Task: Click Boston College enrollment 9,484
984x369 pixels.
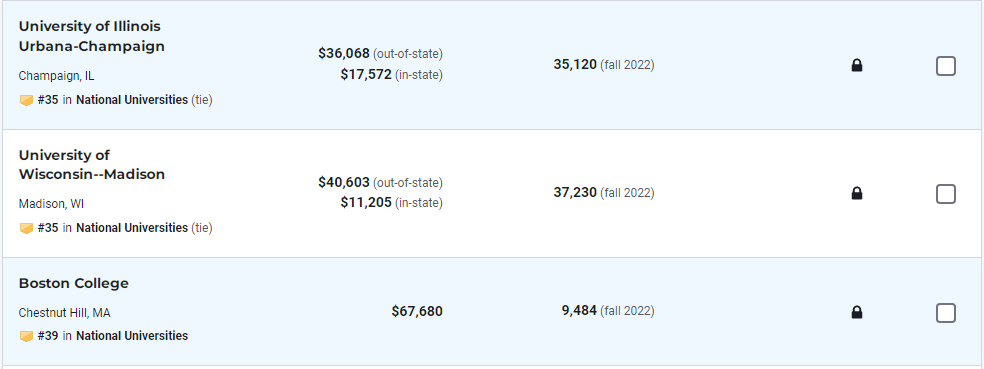Action: click(579, 311)
